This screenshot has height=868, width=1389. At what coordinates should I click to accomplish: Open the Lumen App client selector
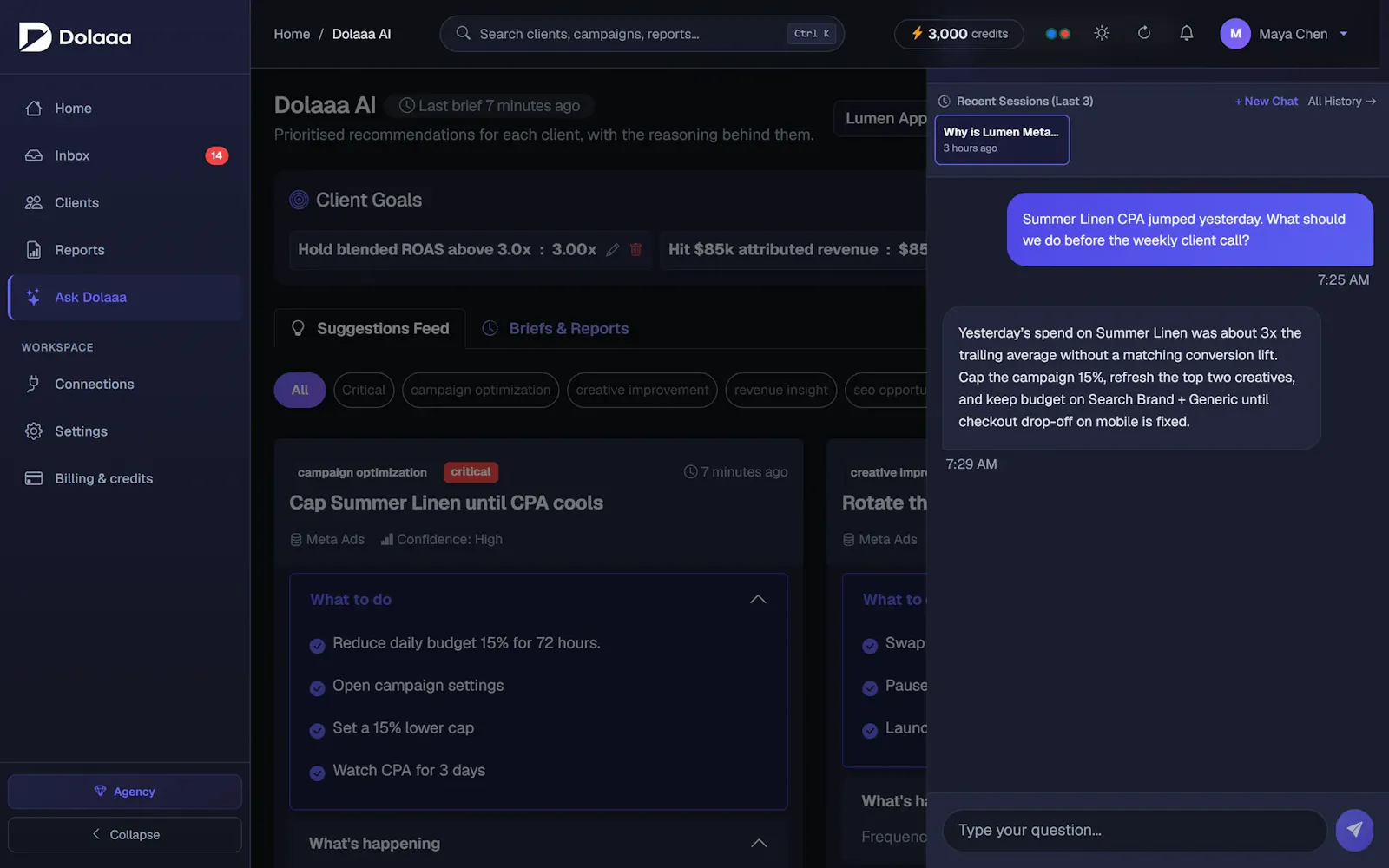pyautogui.click(x=880, y=118)
